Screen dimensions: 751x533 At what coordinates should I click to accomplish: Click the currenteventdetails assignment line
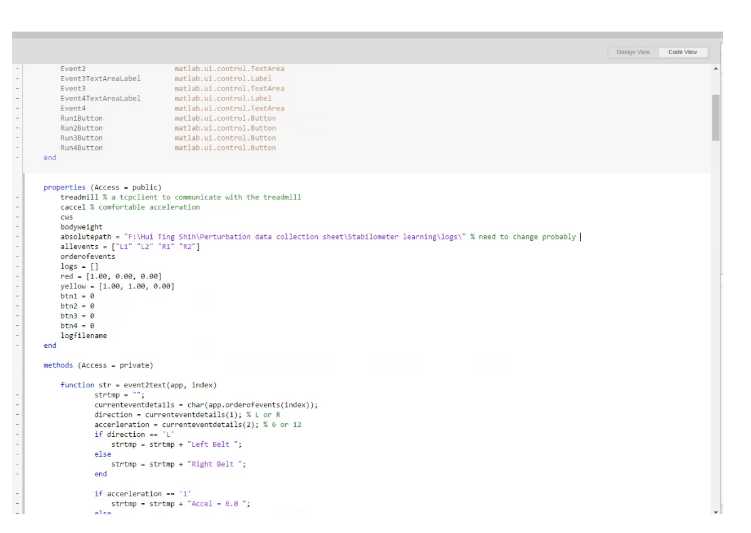click(206, 405)
